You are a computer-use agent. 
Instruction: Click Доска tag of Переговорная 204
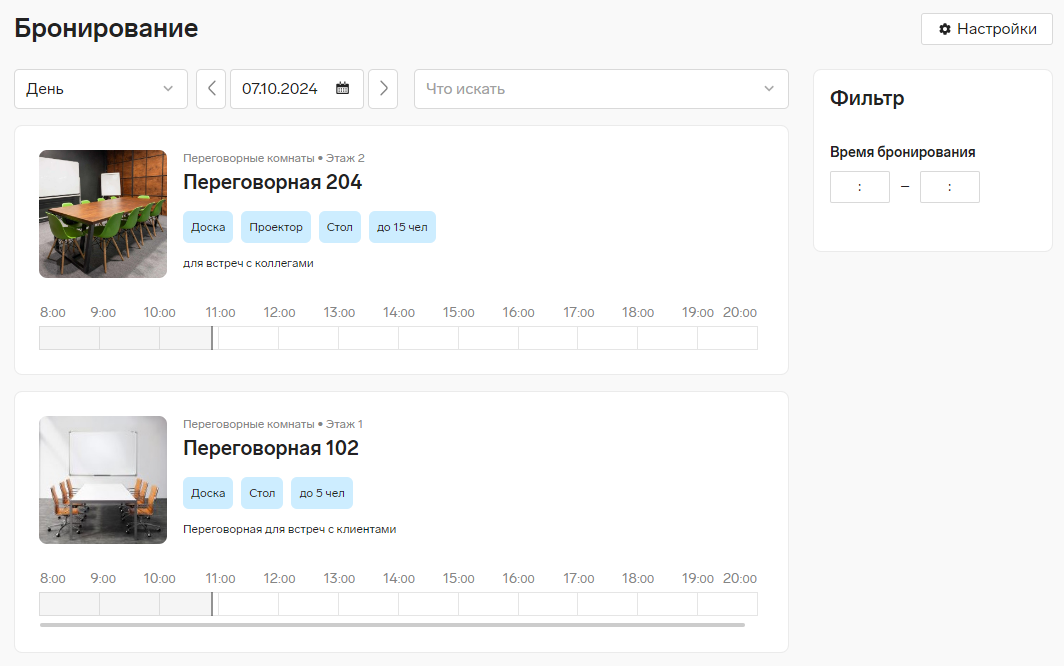(x=208, y=227)
